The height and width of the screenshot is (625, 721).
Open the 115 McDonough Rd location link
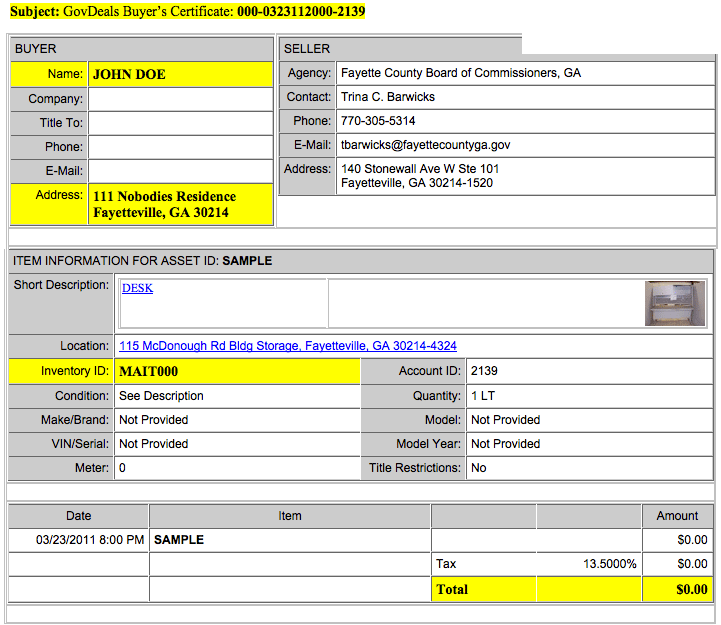click(x=288, y=346)
